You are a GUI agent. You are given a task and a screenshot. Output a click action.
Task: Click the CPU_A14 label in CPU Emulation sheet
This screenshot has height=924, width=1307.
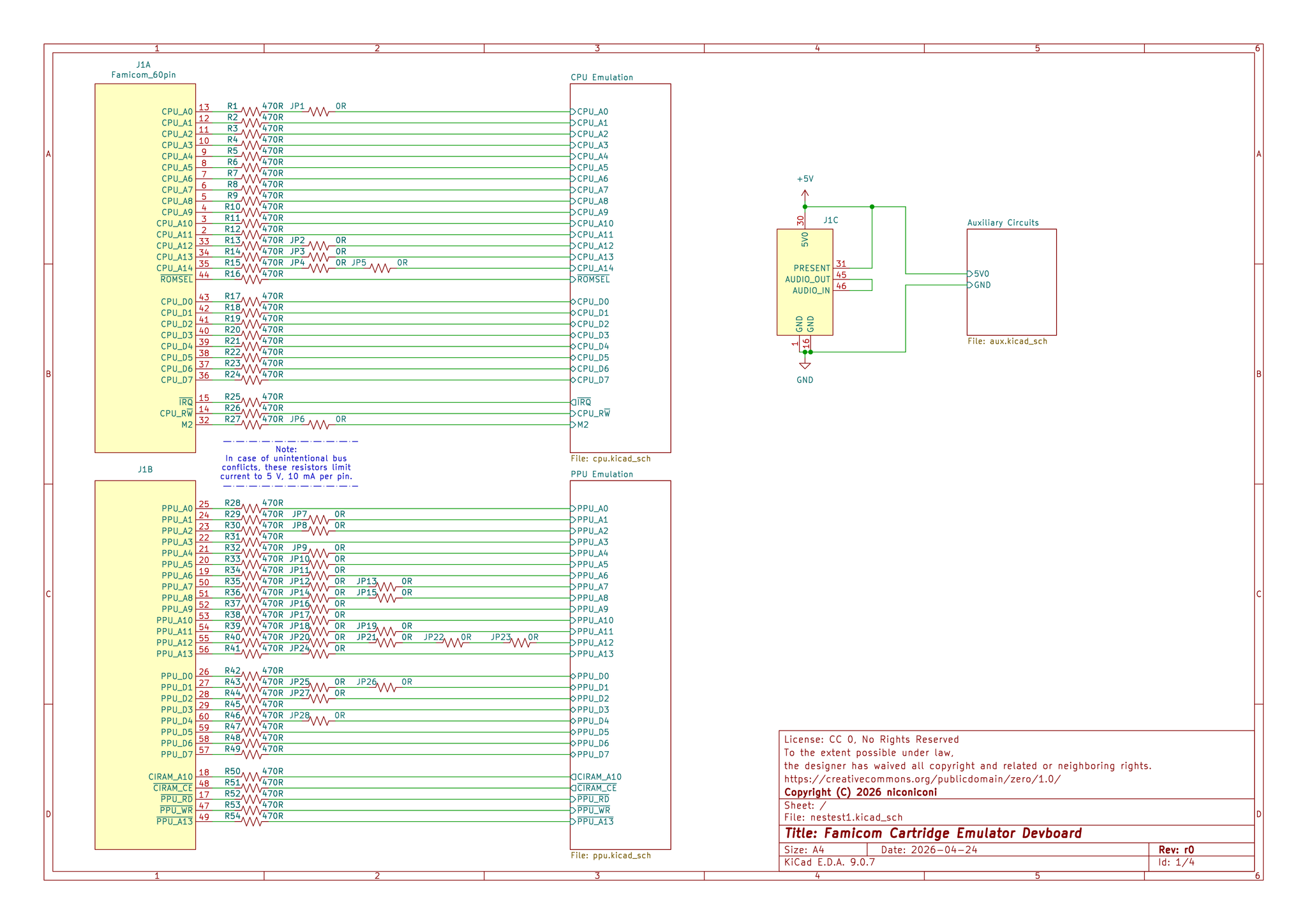[595, 268]
